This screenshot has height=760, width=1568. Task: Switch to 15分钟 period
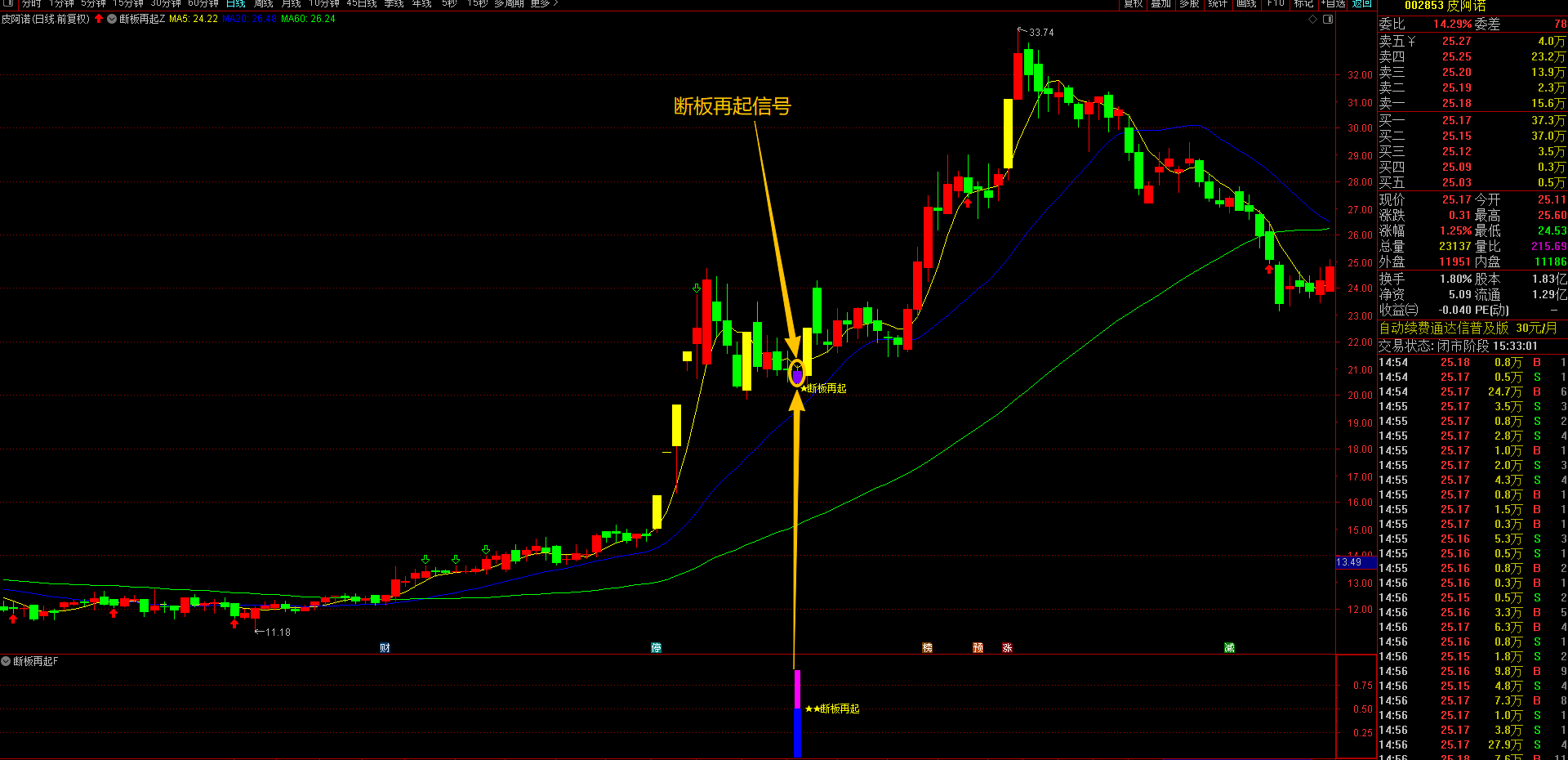tap(128, 3)
